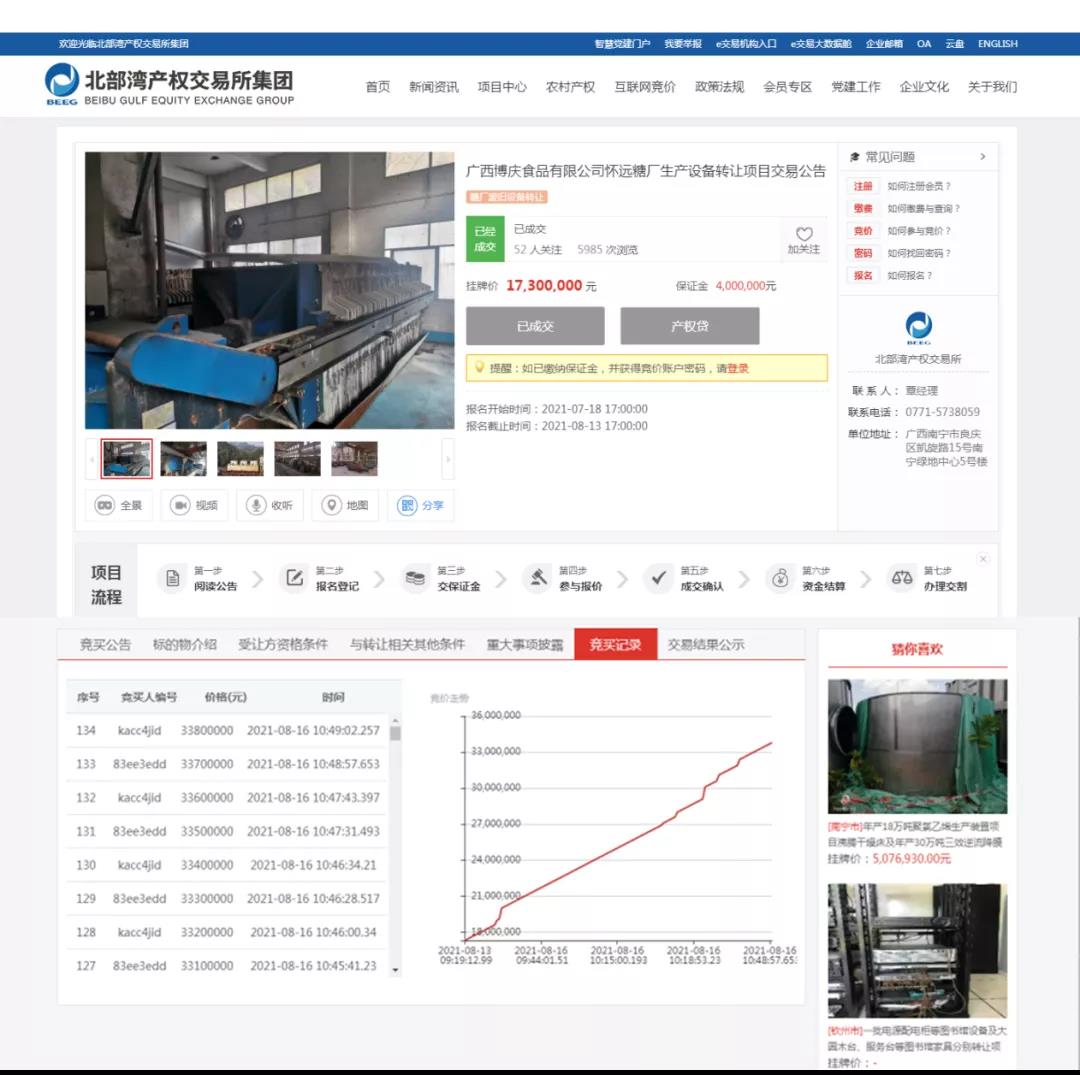Image resolution: width=1080 pixels, height=1075 pixels.
Task: Click step seven delivery scales icon
Action: (x=902, y=578)
